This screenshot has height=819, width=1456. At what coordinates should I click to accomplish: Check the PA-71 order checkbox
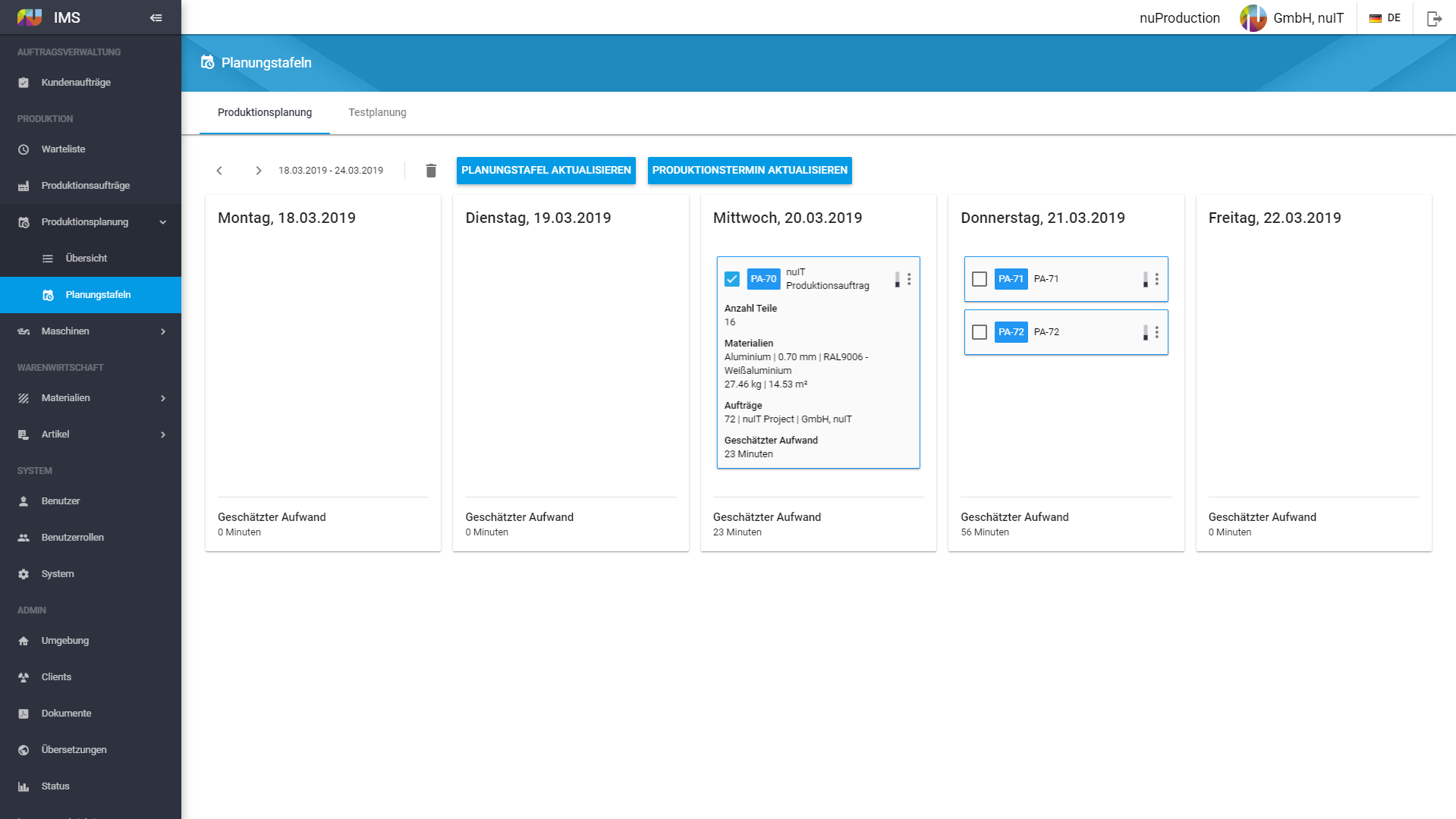pyautogui.click(x=980, y=279)
